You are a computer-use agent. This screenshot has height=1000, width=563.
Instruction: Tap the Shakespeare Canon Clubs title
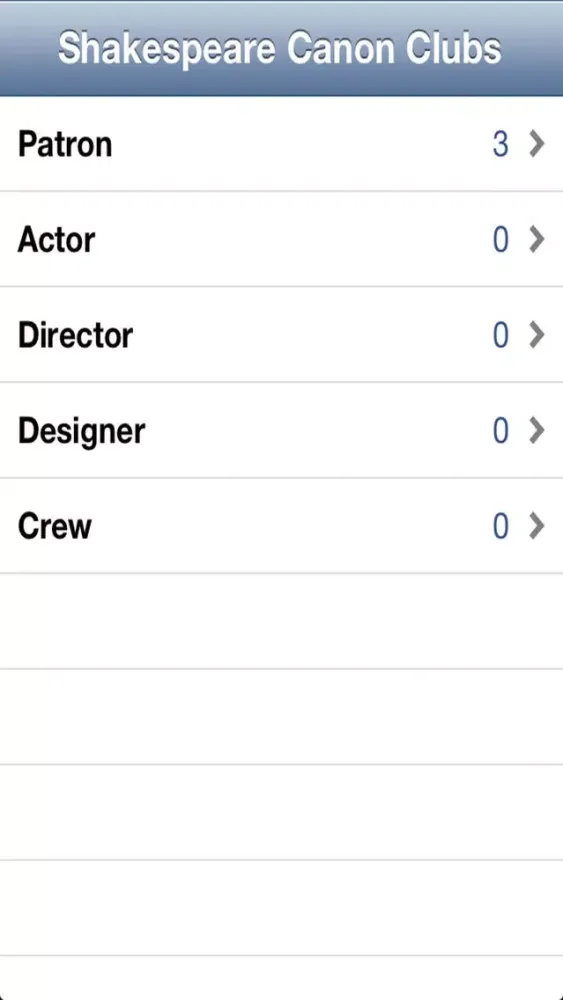[280, 49]
